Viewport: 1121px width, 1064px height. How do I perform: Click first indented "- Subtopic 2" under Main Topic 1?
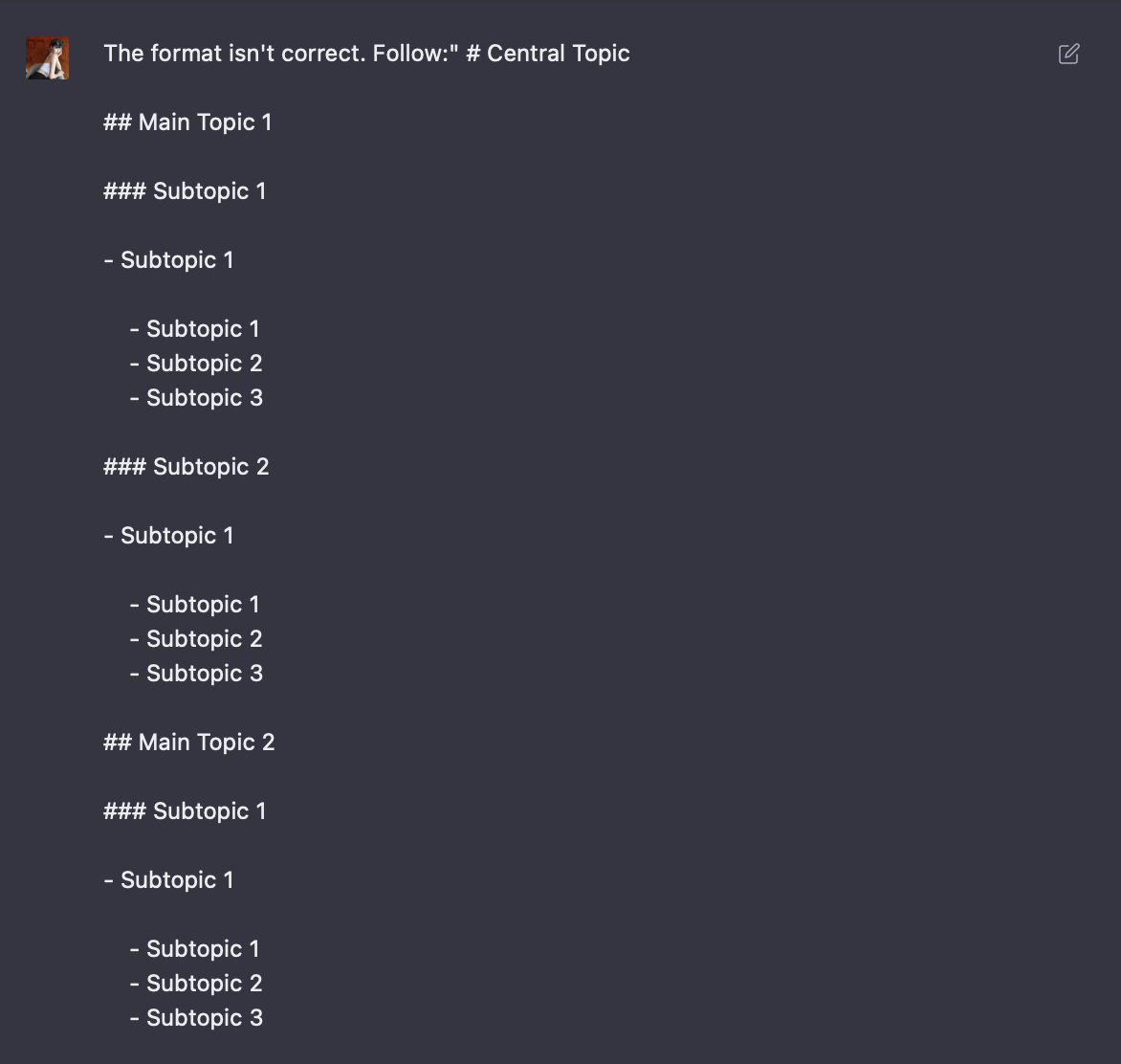click(196, 364)
